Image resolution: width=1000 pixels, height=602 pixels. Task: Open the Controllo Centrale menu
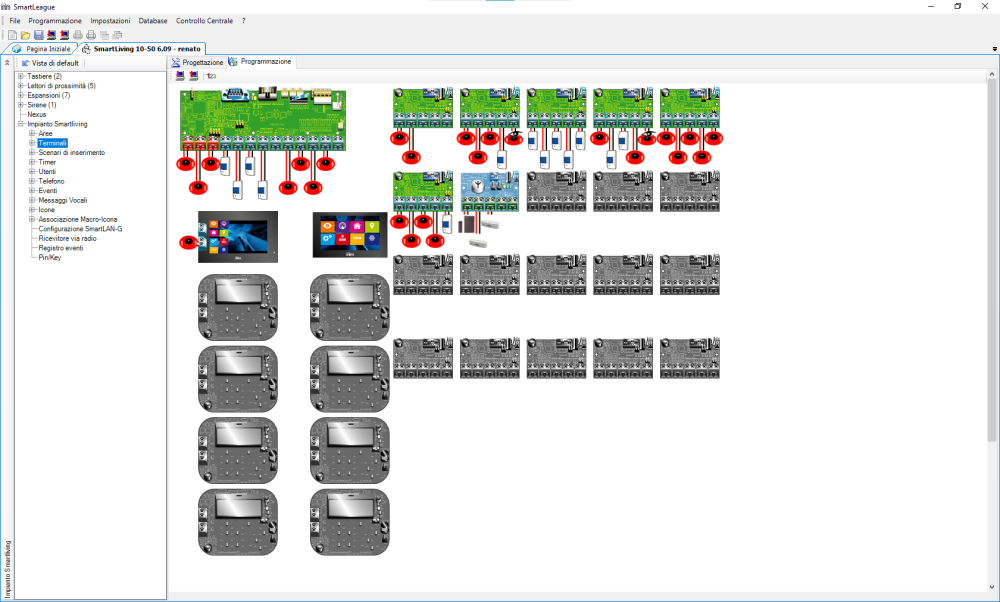pyautogui.click(x=204, y=21)
